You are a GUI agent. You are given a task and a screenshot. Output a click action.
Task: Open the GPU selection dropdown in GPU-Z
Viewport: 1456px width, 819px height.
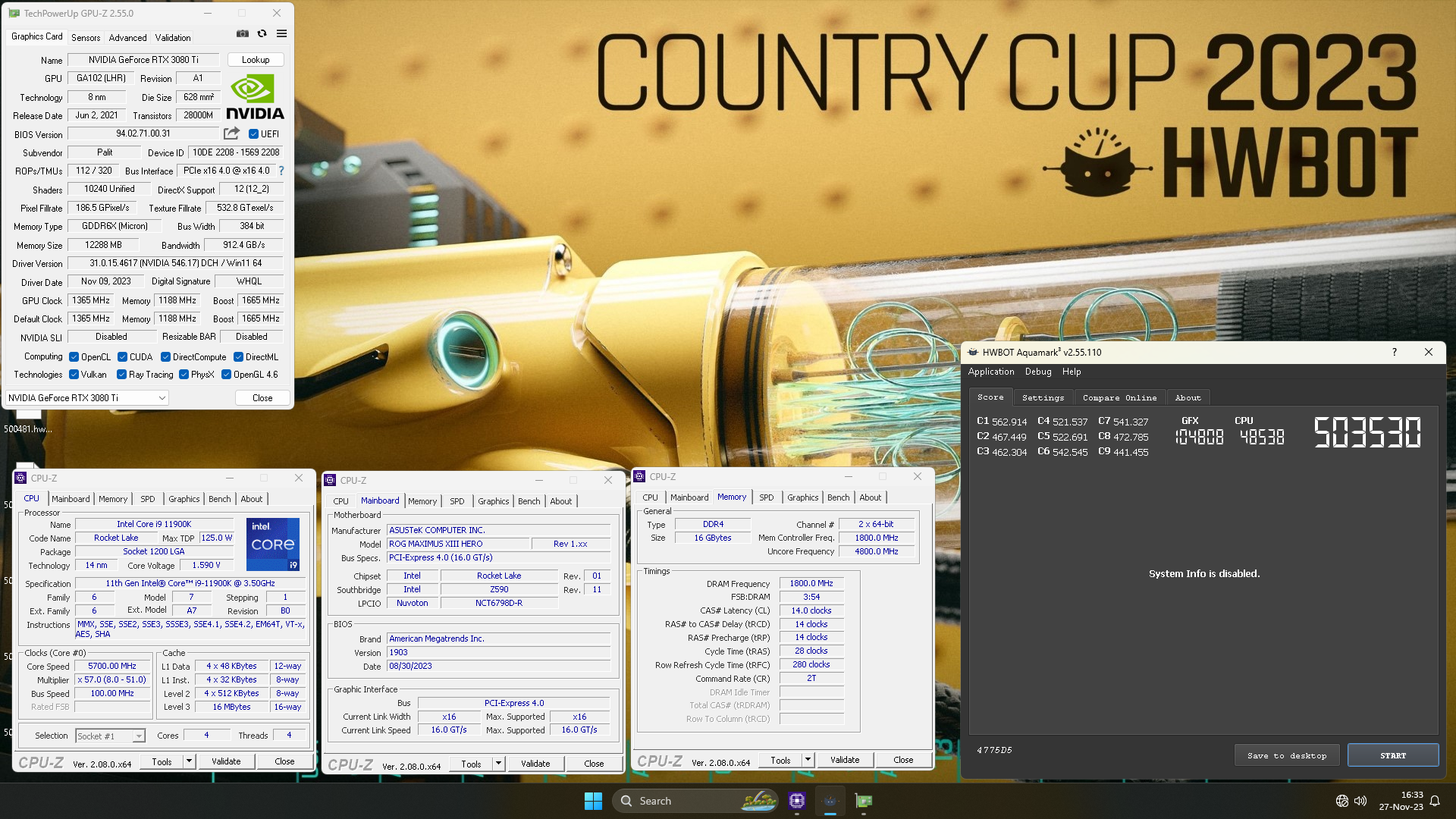point(87,398)
